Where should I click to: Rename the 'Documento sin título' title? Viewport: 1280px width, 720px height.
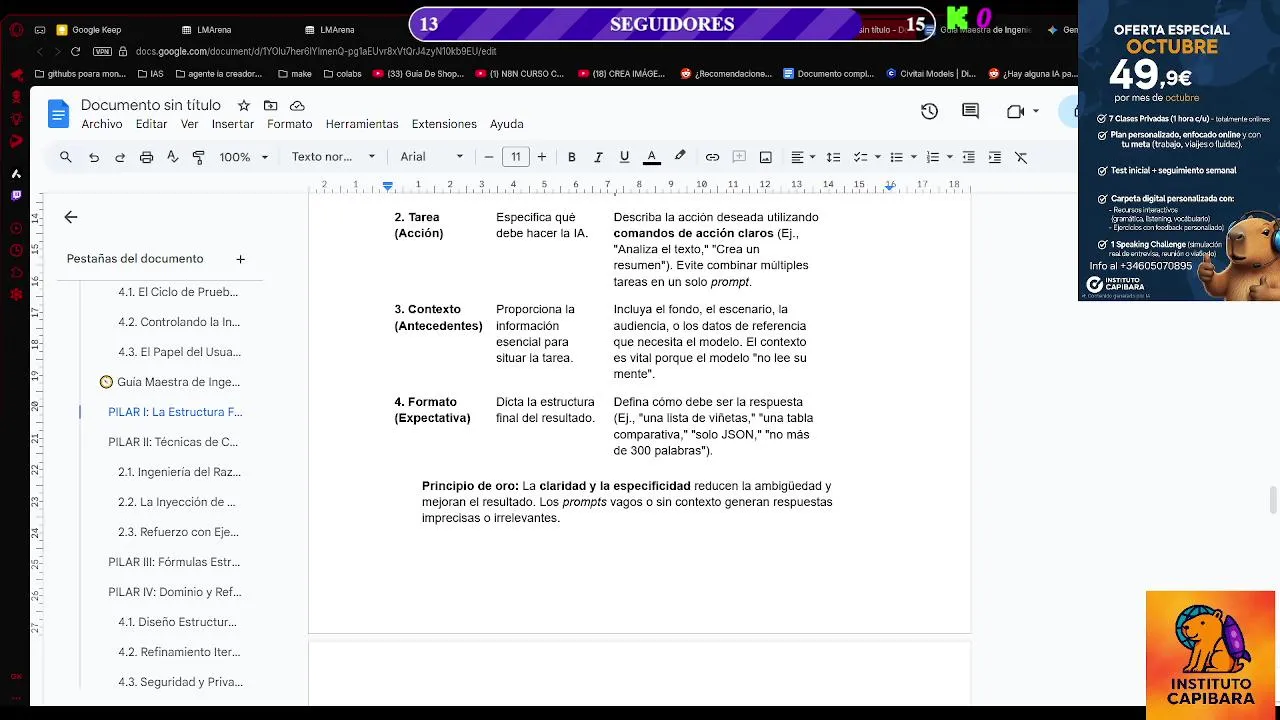(151, 105)
